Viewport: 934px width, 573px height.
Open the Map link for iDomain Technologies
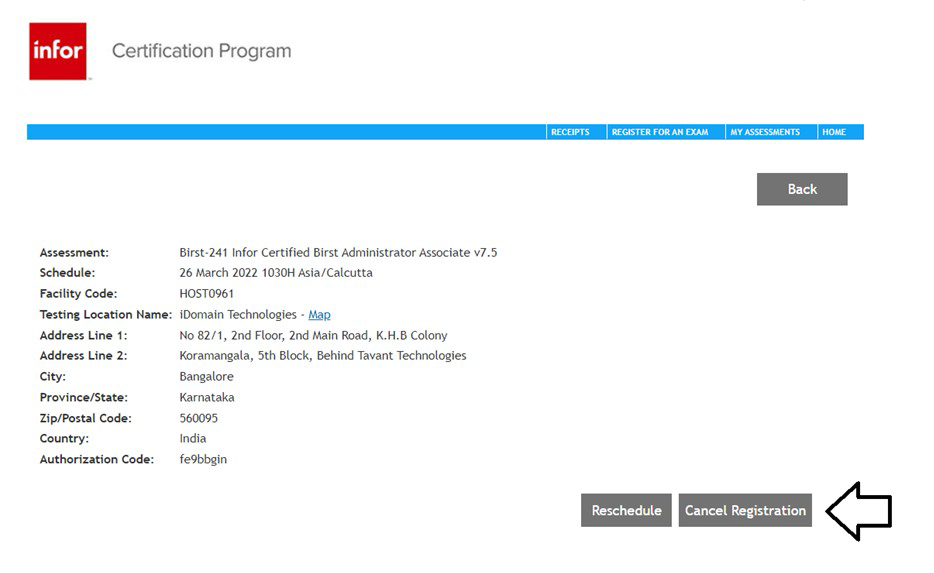(319, 315)
